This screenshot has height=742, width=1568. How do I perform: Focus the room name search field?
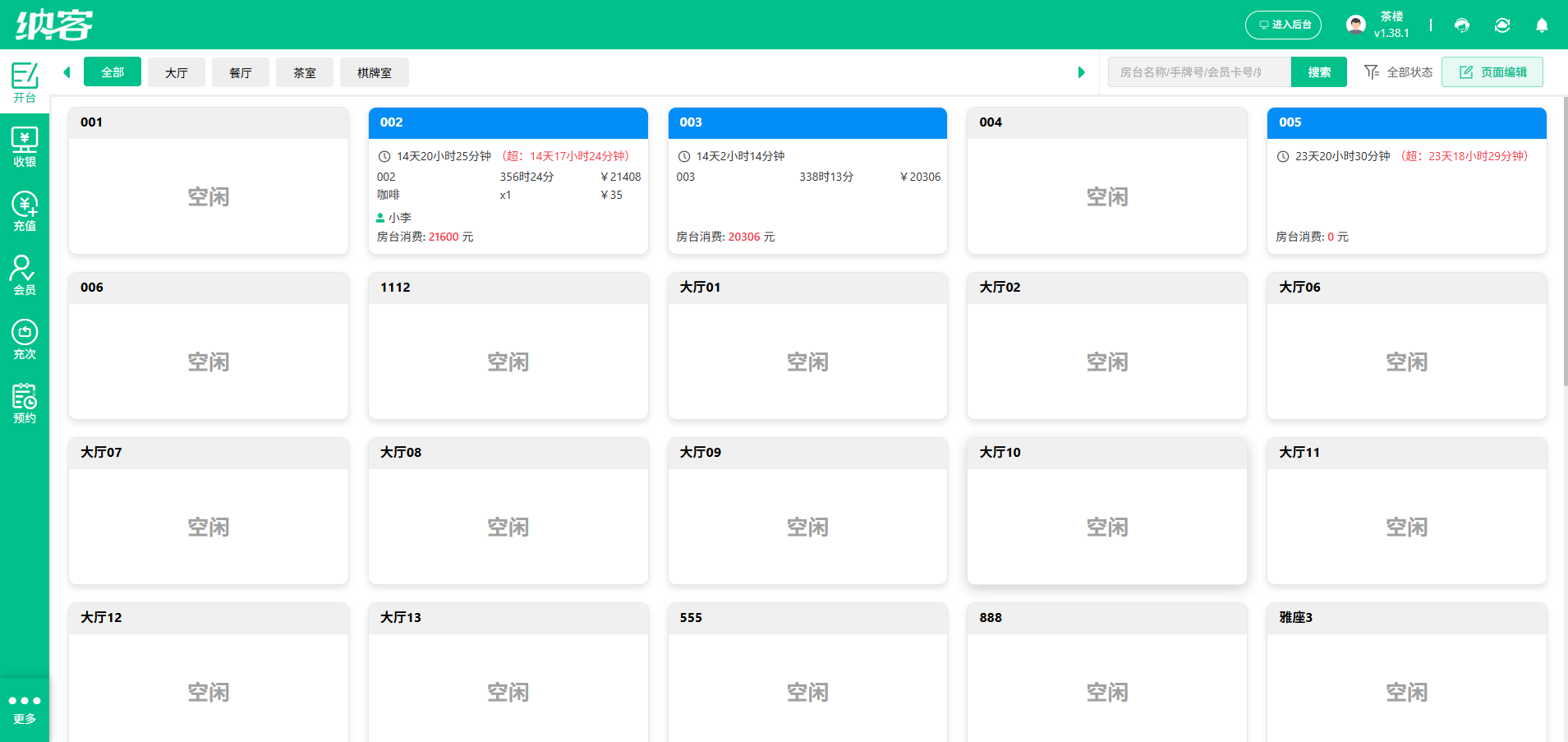click(x=1199, y=72)
